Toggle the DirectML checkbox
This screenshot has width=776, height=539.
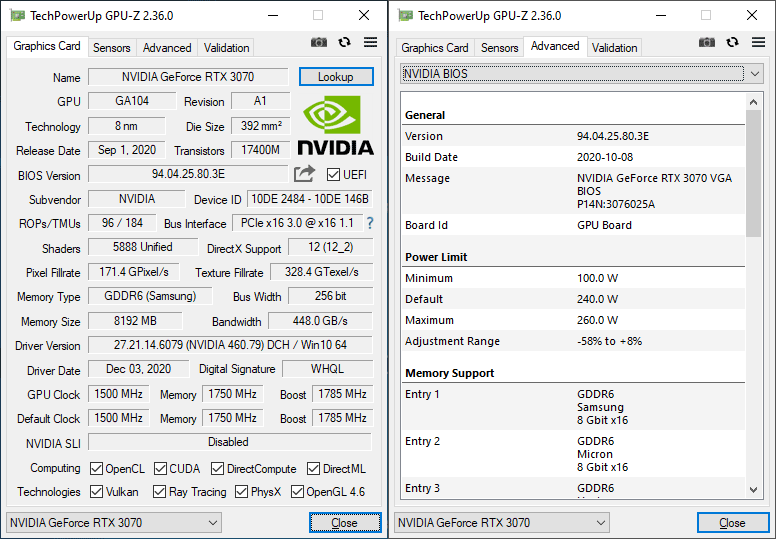click(313, 469)
